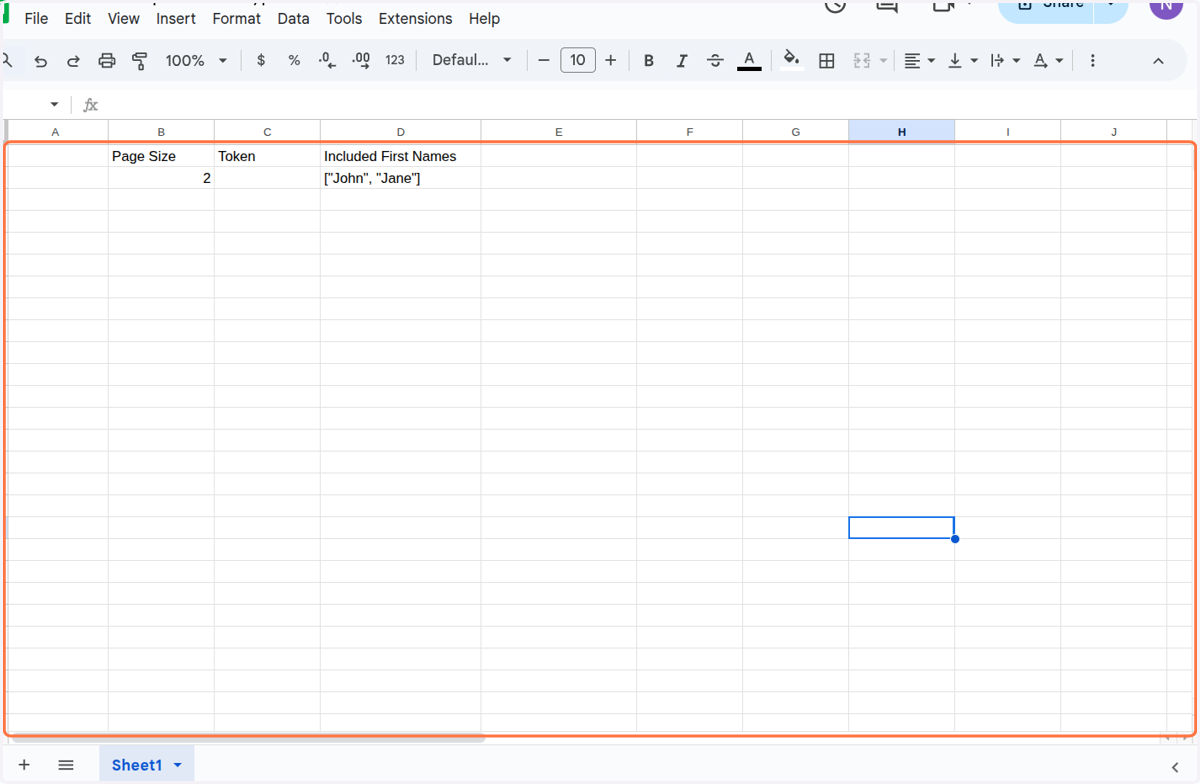
Task: Click the fill handle of selected cell
Action: point(955,539)
